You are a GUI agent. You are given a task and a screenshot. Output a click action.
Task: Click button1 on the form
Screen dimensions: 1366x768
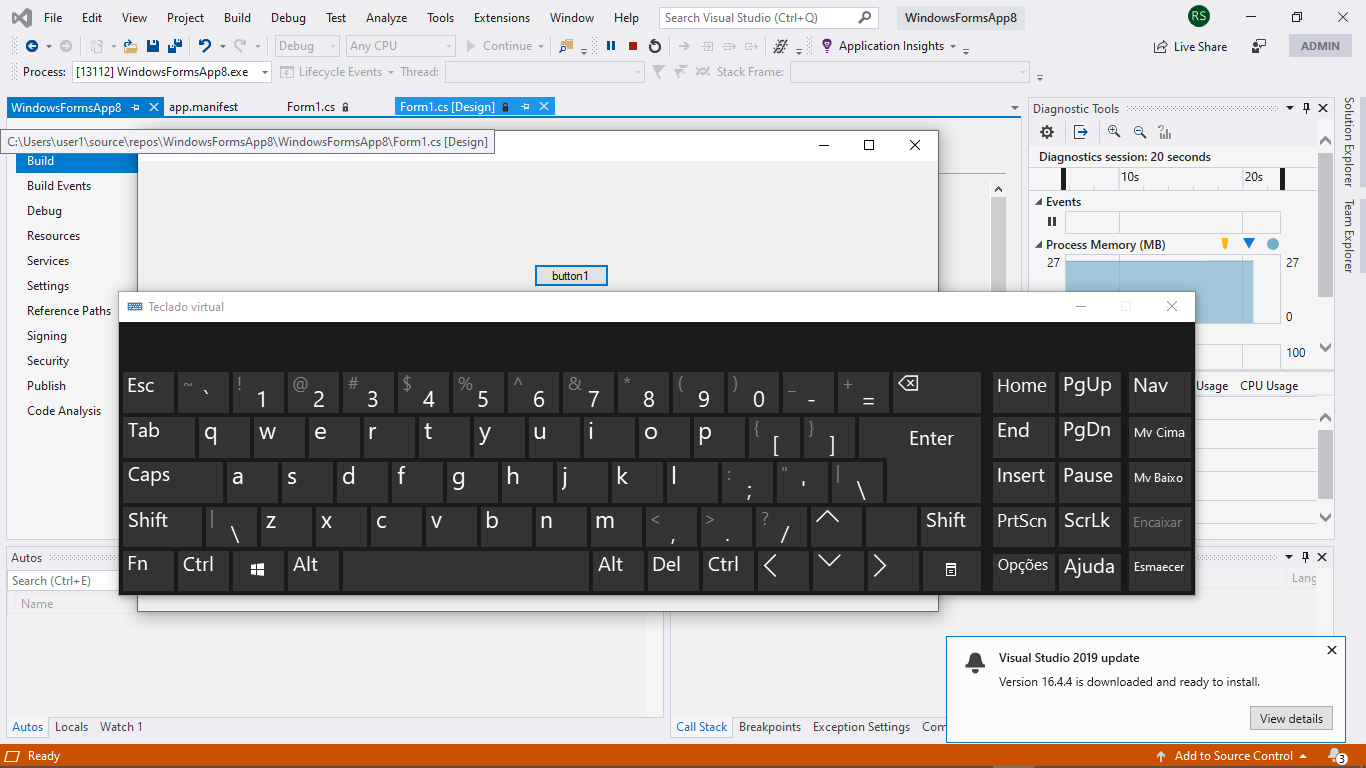tap(571, 276)
